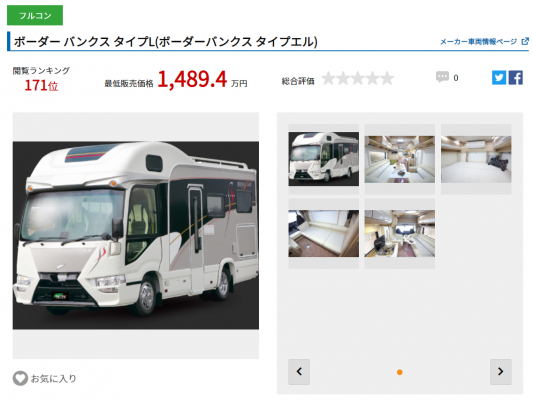533x400 pixels.
Task: Click the large main motorhome photo
Action: 136,235
